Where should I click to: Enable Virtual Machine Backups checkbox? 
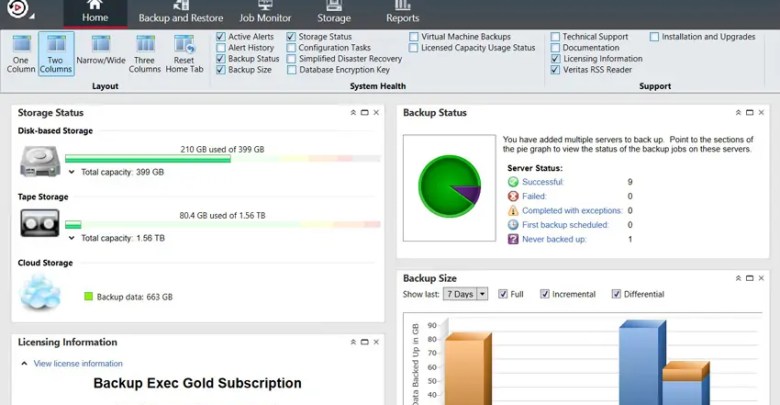pyautogui.click(x=413, y=37)
